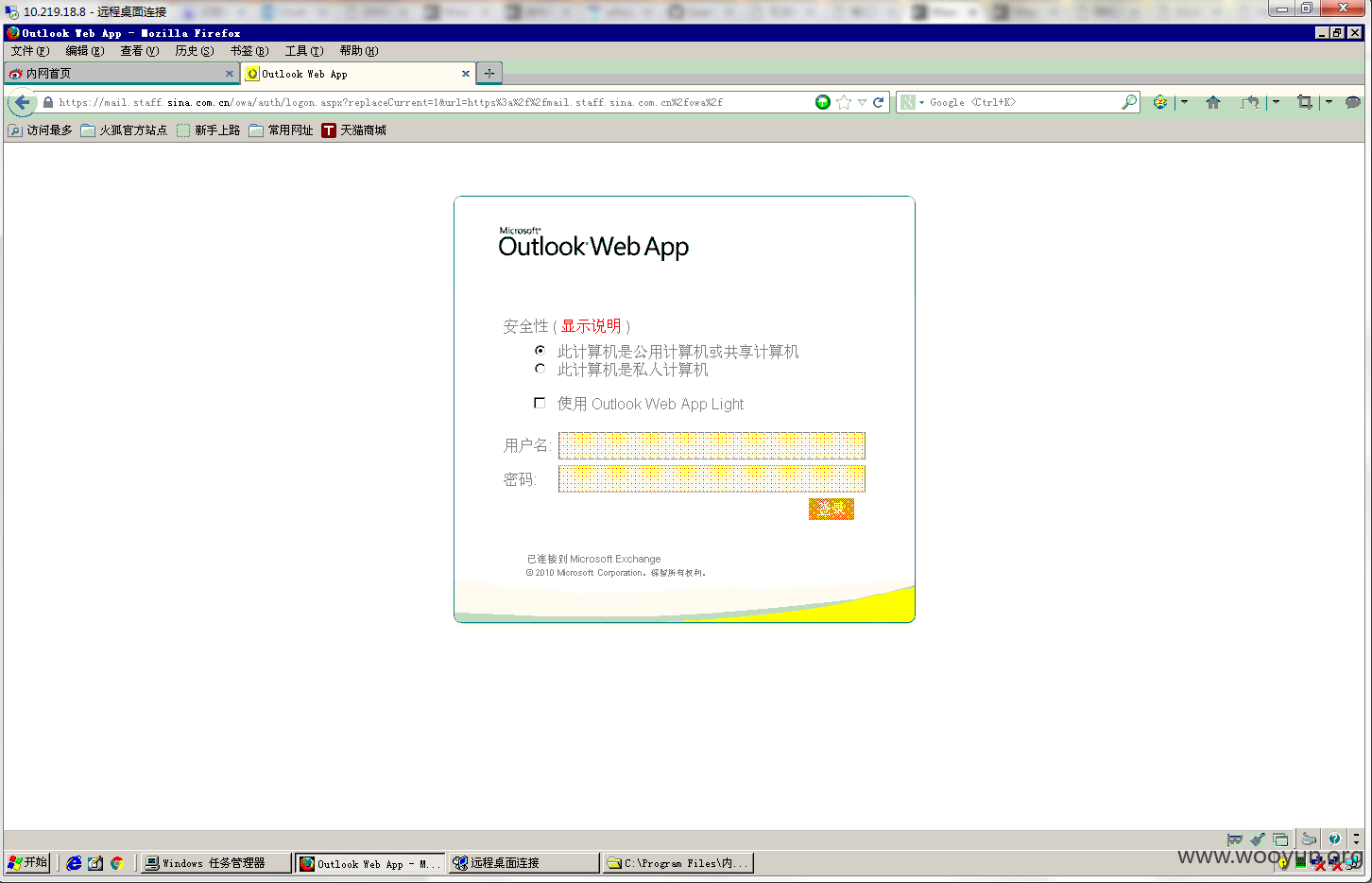Switch to 远程桌面连接 taskbar item

[x=523, y=863]
